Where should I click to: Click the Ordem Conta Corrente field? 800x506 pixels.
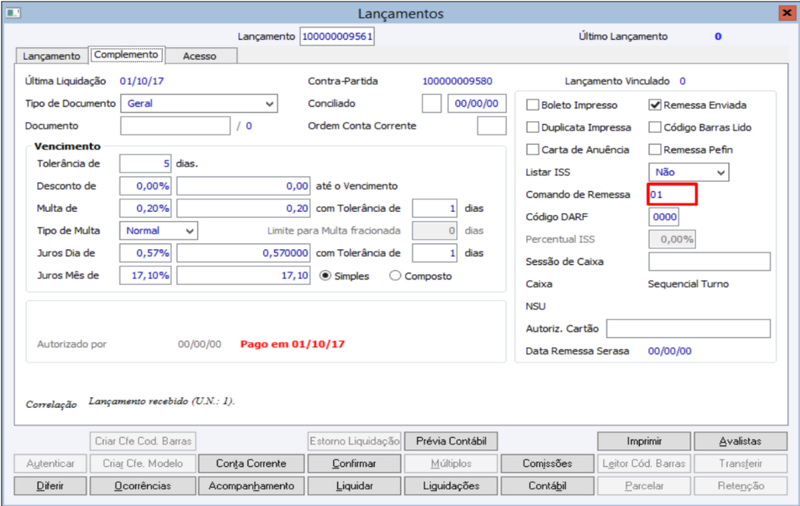click(x=491, y=125)
